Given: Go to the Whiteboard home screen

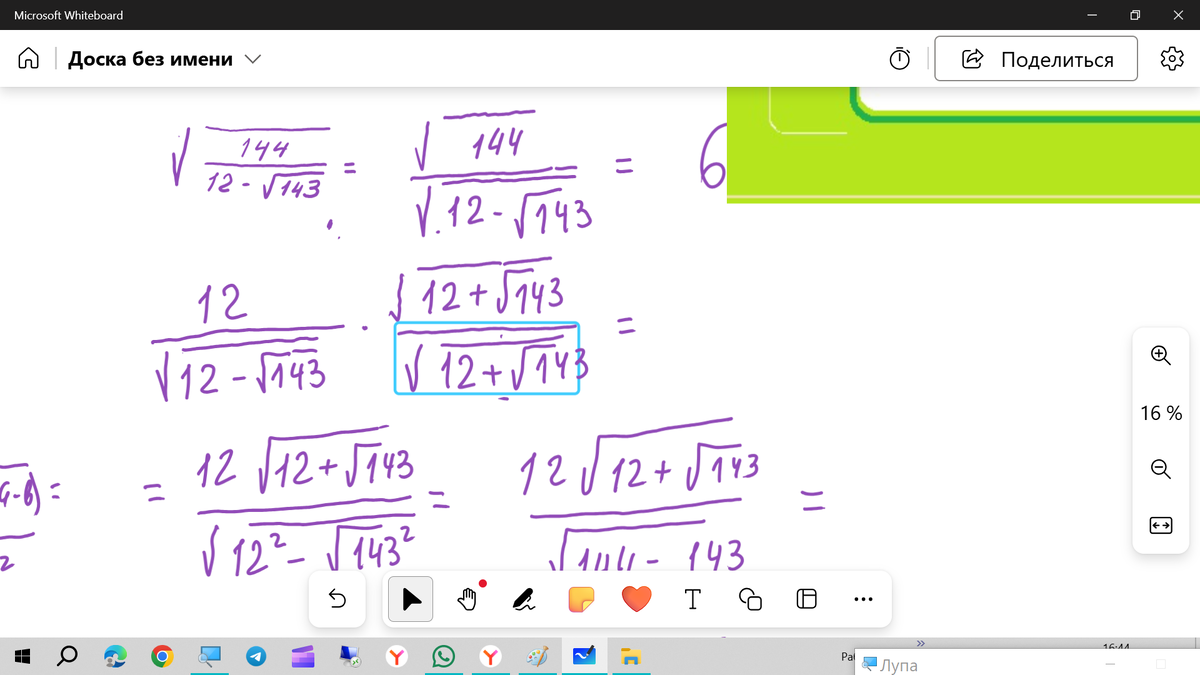Looking at the screenshot, I should point(28,59).
